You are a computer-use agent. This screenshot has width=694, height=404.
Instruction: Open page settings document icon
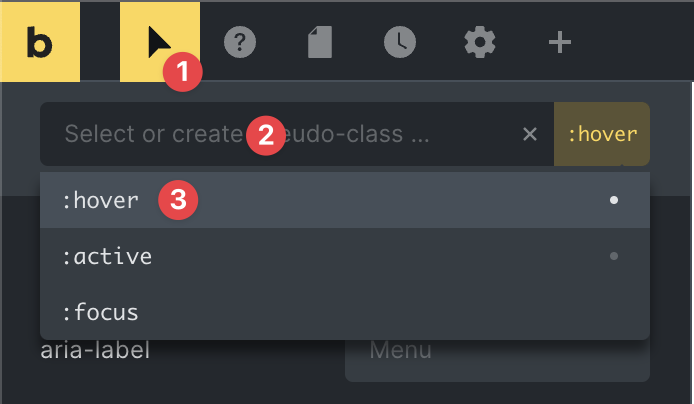point(320,42)
